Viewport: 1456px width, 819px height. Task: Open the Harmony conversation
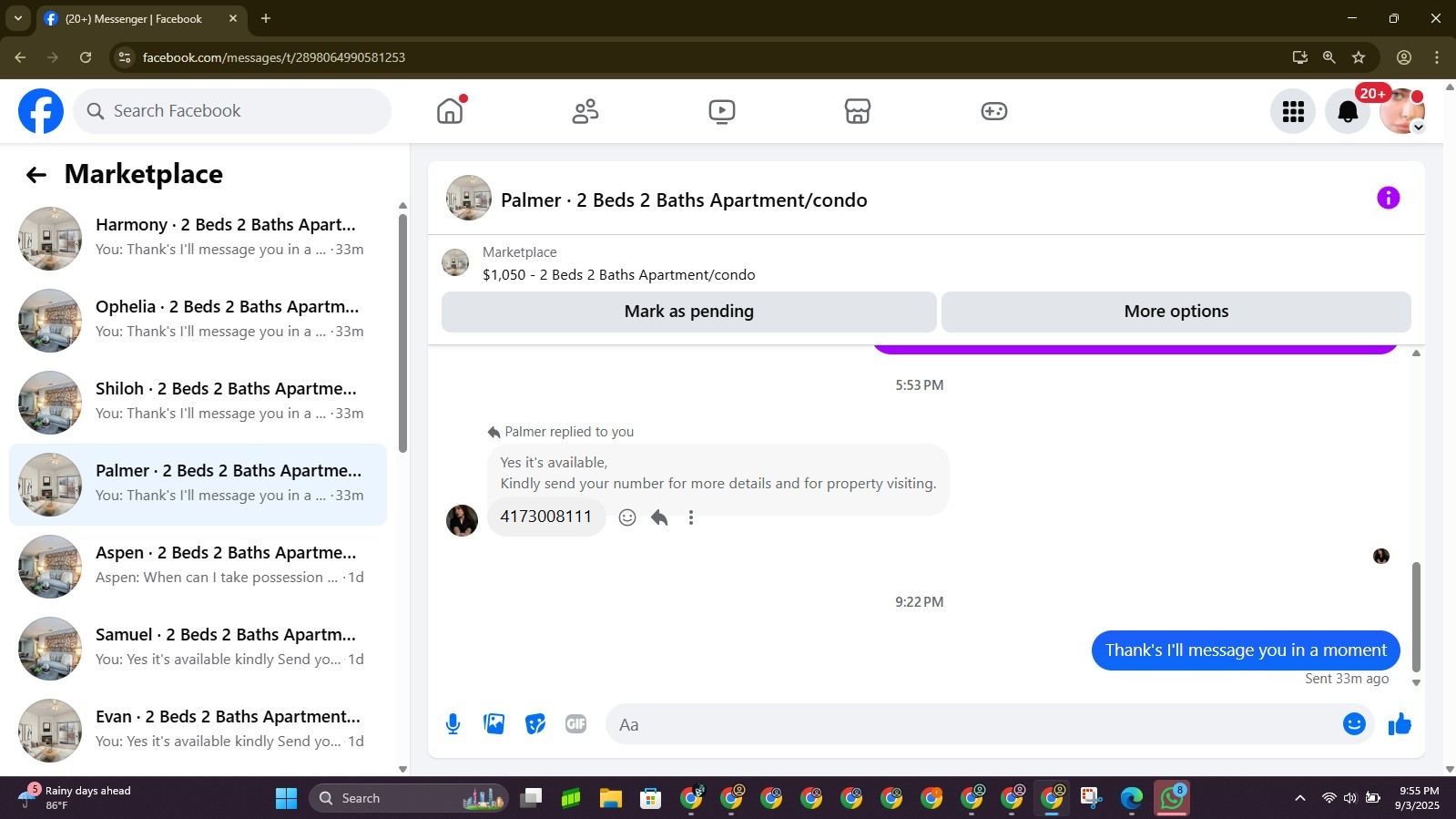point(198,239)
